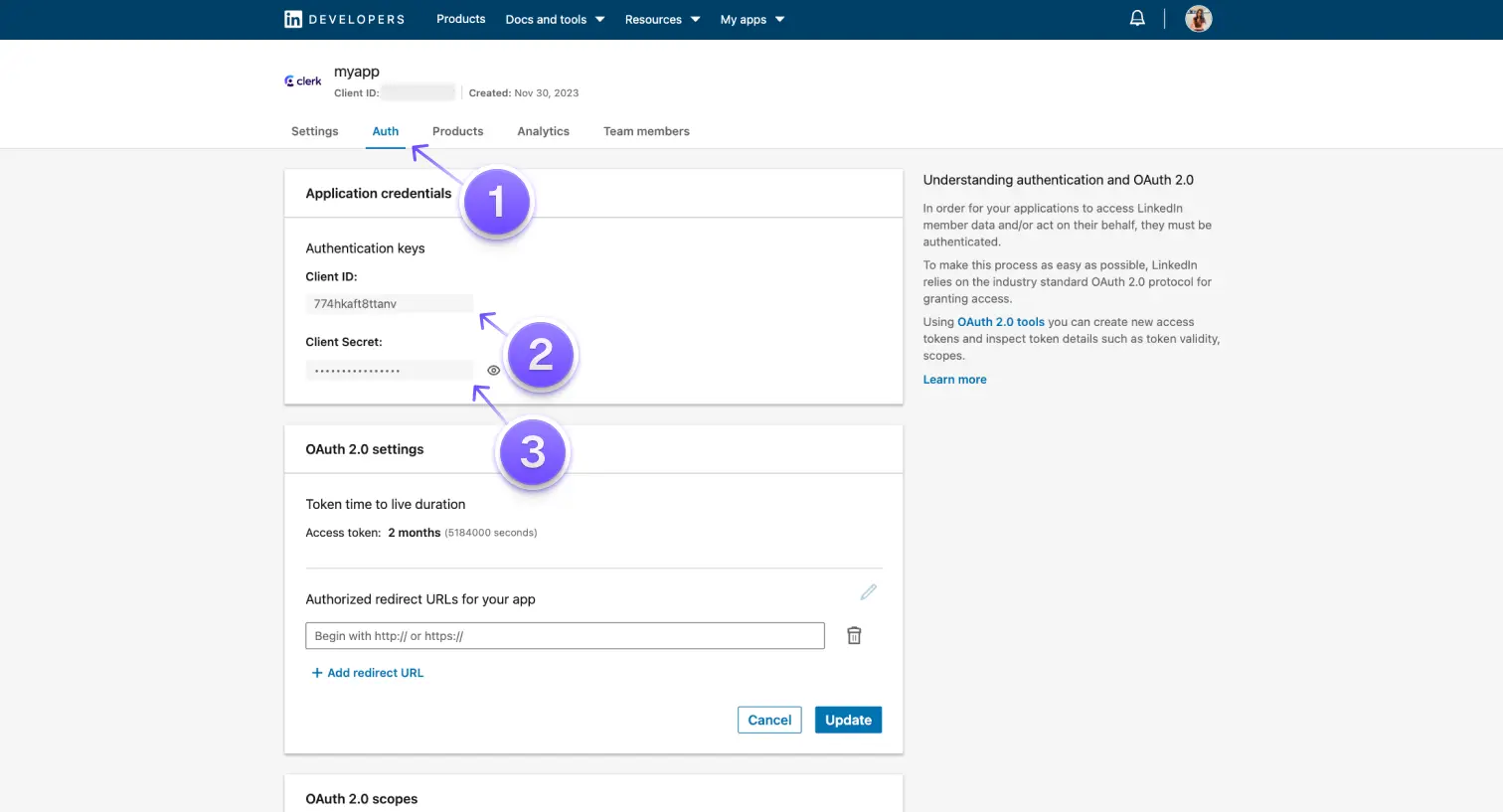1503x812 pixels.
Task: Click the redirect URL input field
Action: tap(565, 635)
